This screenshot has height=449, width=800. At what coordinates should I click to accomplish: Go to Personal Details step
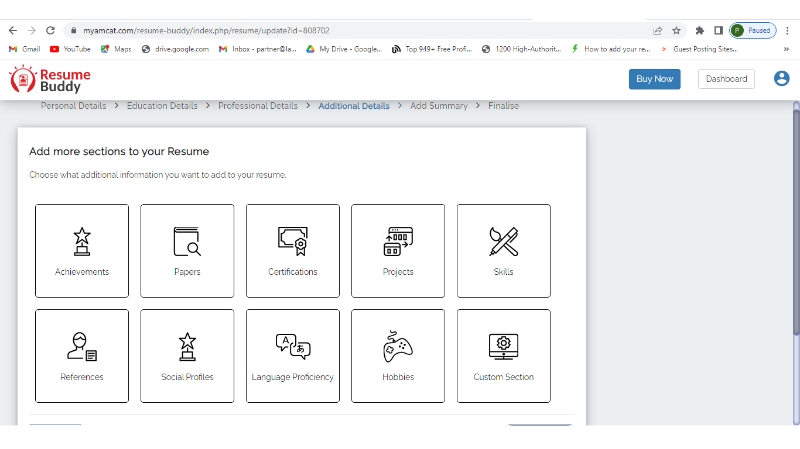74,106
